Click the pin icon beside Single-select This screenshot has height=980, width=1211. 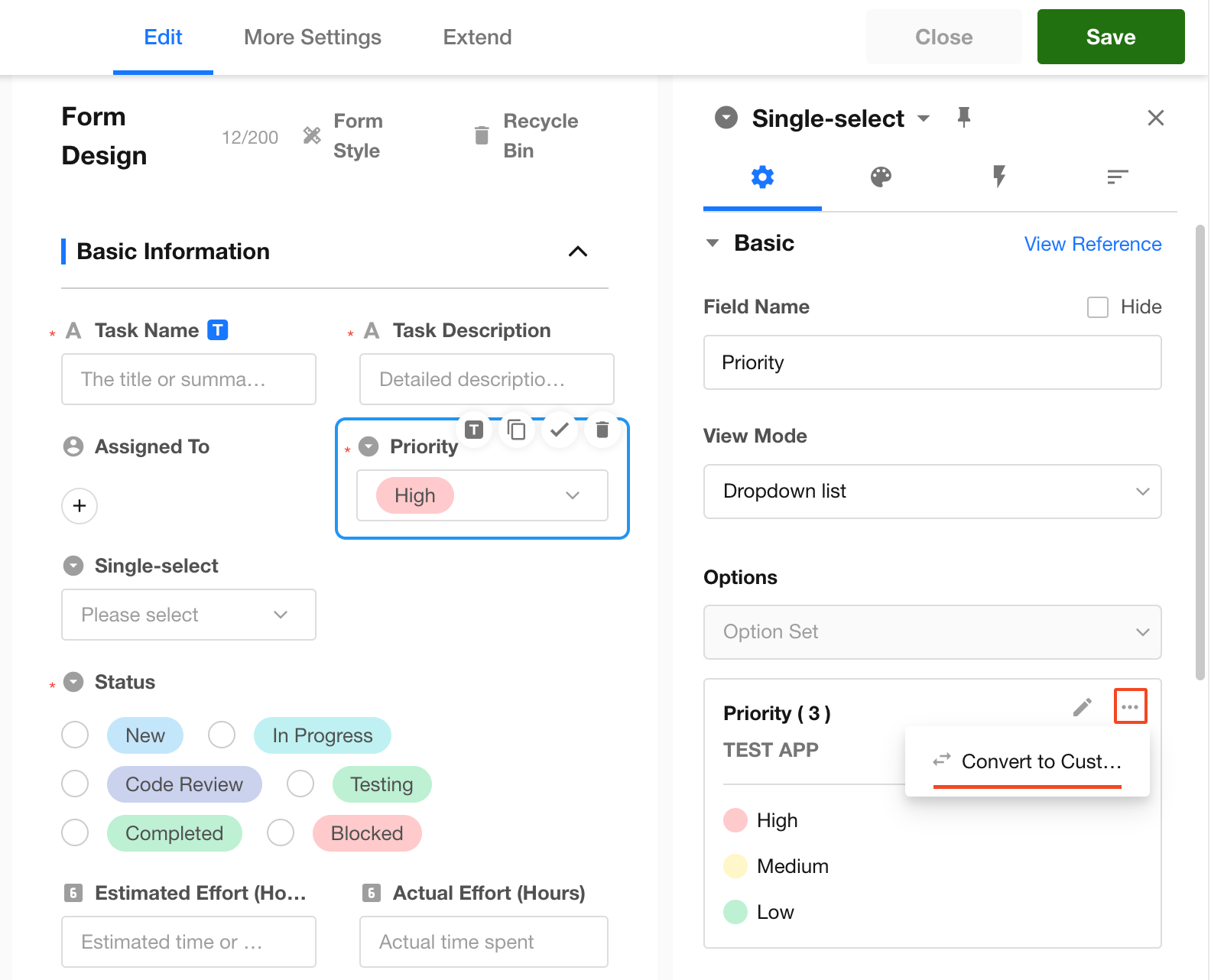click(x=963, y=118)
